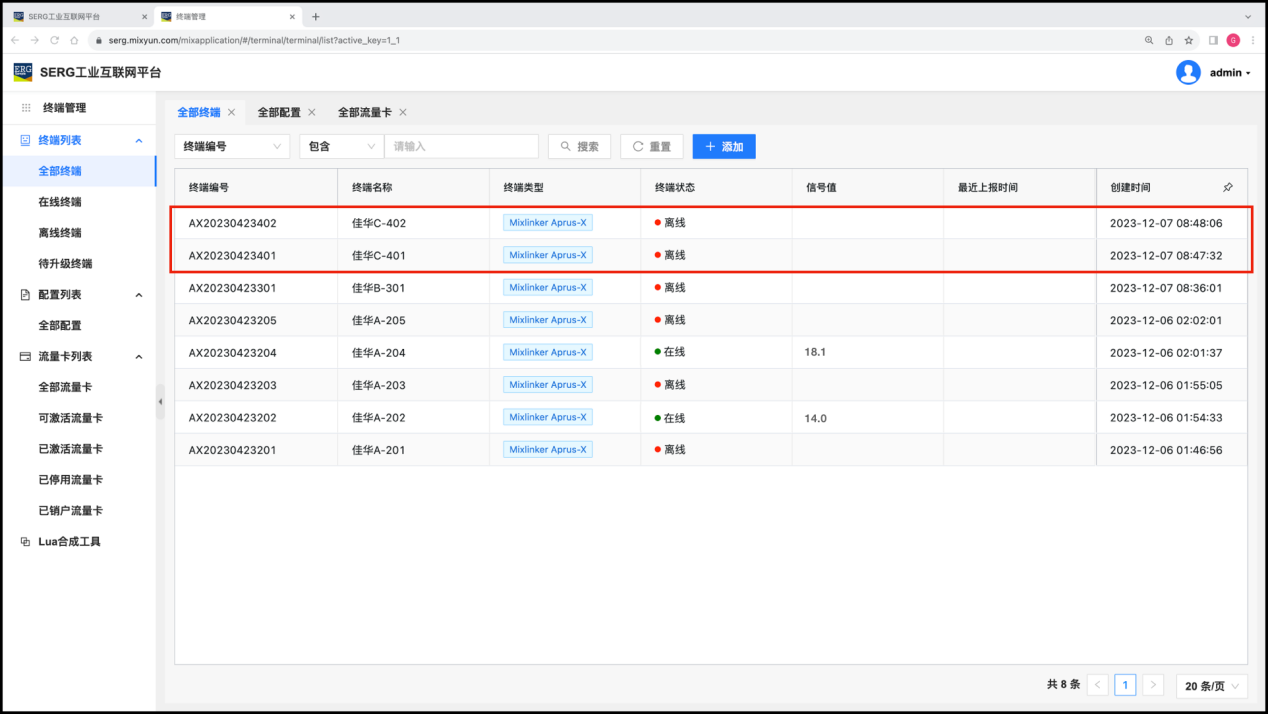Close the 全部流量卡 tab
The image size is (1268, 714).
(403, 113)
